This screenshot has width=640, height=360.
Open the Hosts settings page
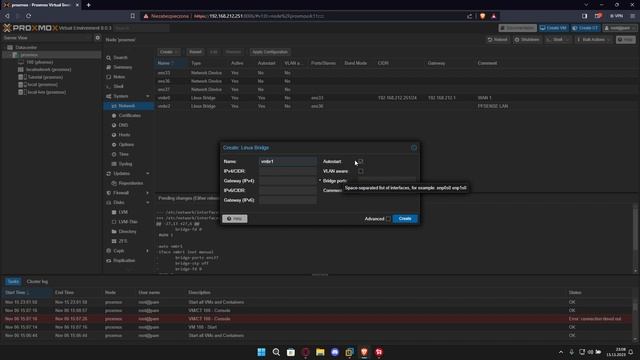point(124,135)
